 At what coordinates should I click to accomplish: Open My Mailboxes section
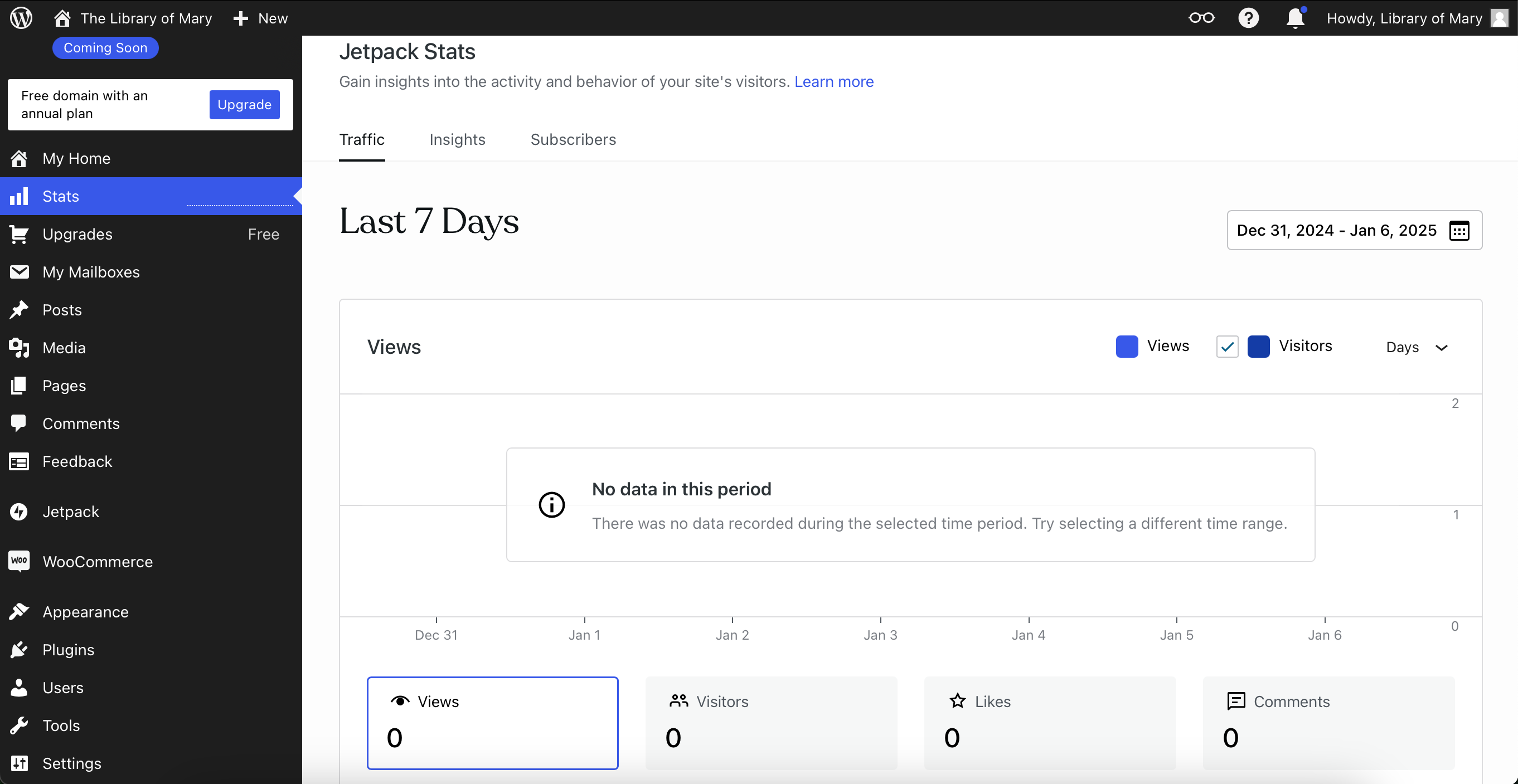[x=91, y=271]
